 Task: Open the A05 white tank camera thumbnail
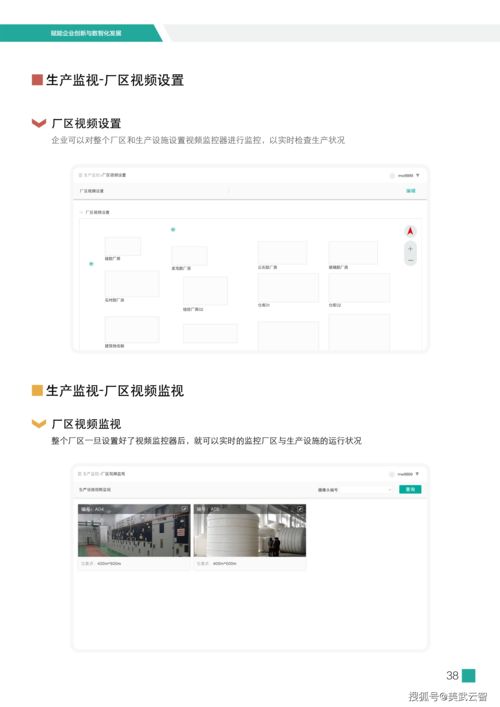(x=250, y=530)
